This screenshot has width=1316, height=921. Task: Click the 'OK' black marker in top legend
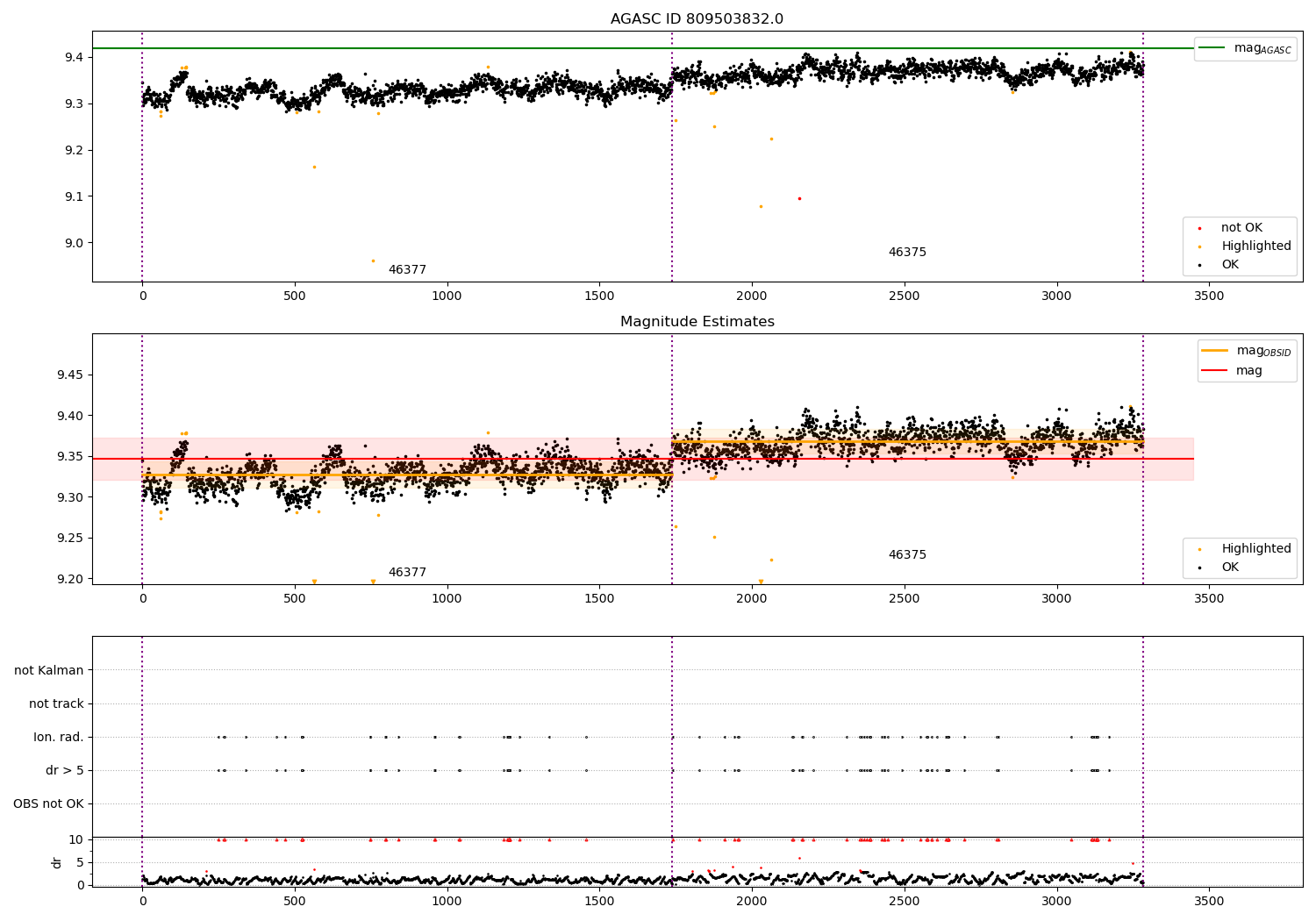point(1199,265)
